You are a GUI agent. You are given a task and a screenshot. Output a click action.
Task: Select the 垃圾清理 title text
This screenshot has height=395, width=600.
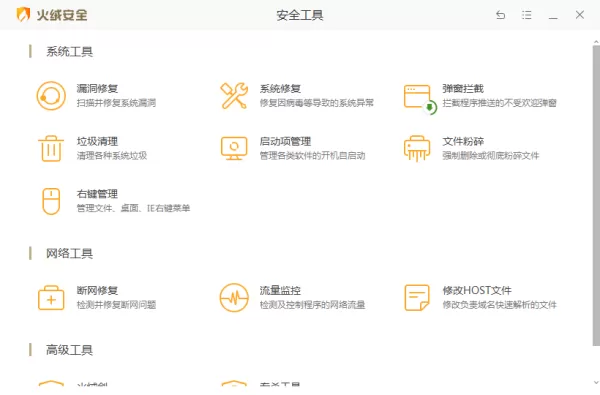pos(97,141)
